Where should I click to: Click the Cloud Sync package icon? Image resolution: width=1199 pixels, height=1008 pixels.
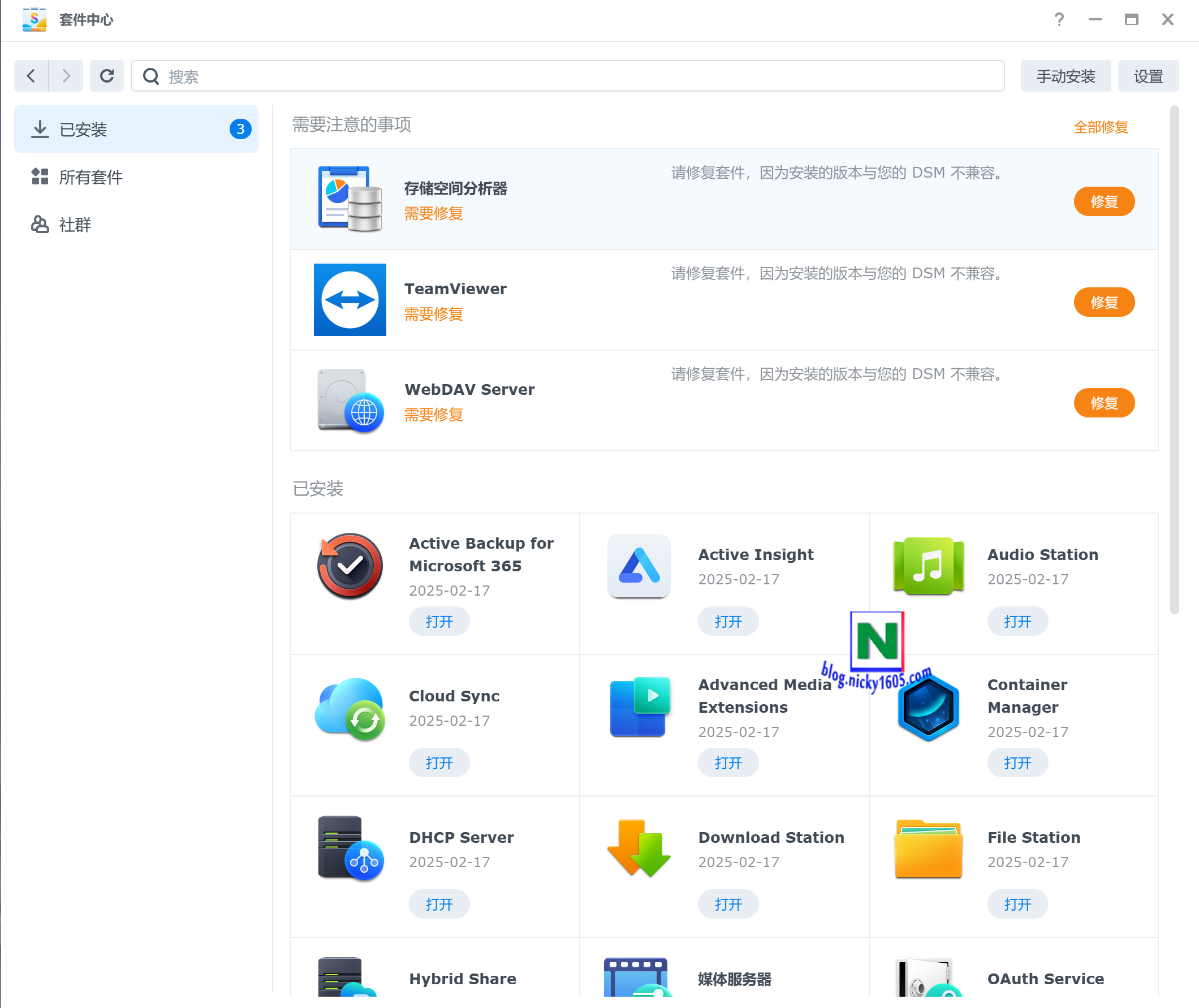tap(350, 709)
